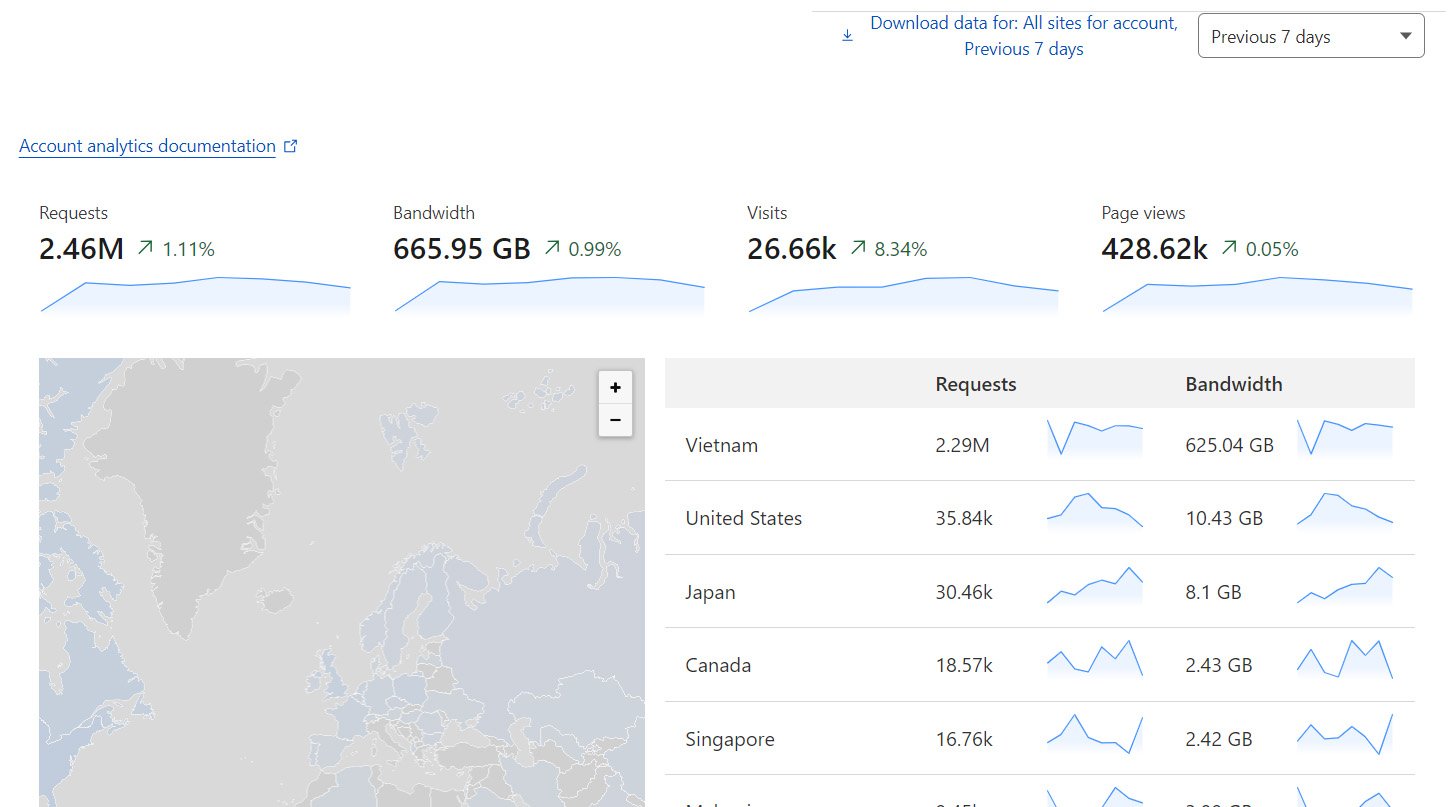Click the Bandwidth column header
Viewport: 1450px width, 807px height.
1233,384
